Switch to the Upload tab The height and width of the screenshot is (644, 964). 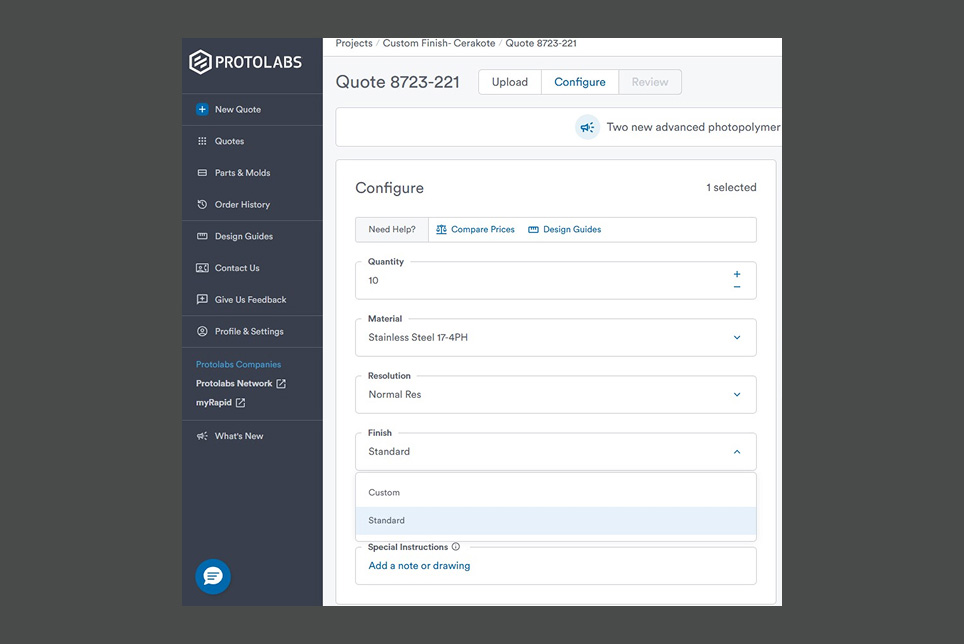pyautogui.click(x=510, y=82)
